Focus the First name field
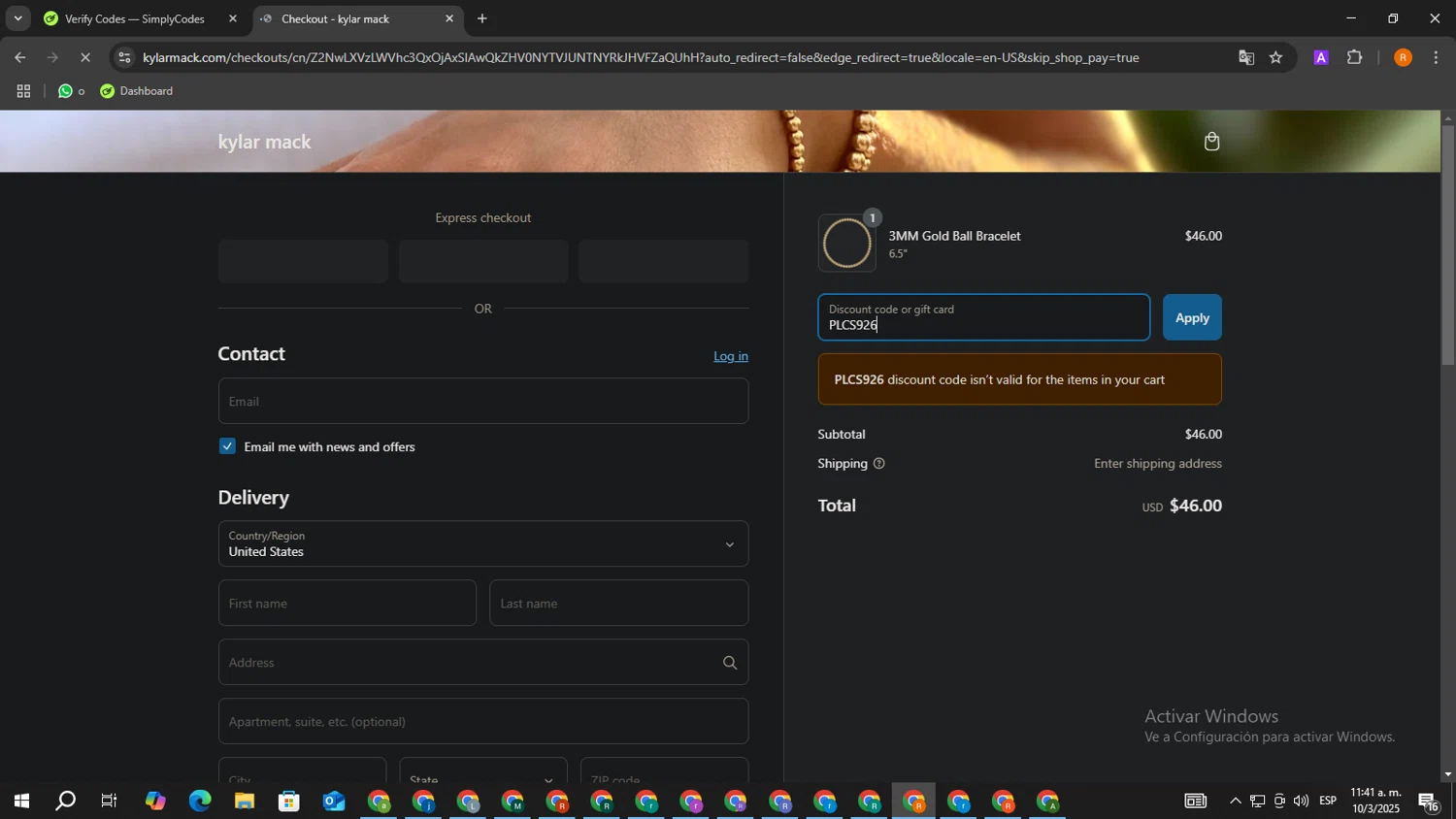 [x=347, y=603]
